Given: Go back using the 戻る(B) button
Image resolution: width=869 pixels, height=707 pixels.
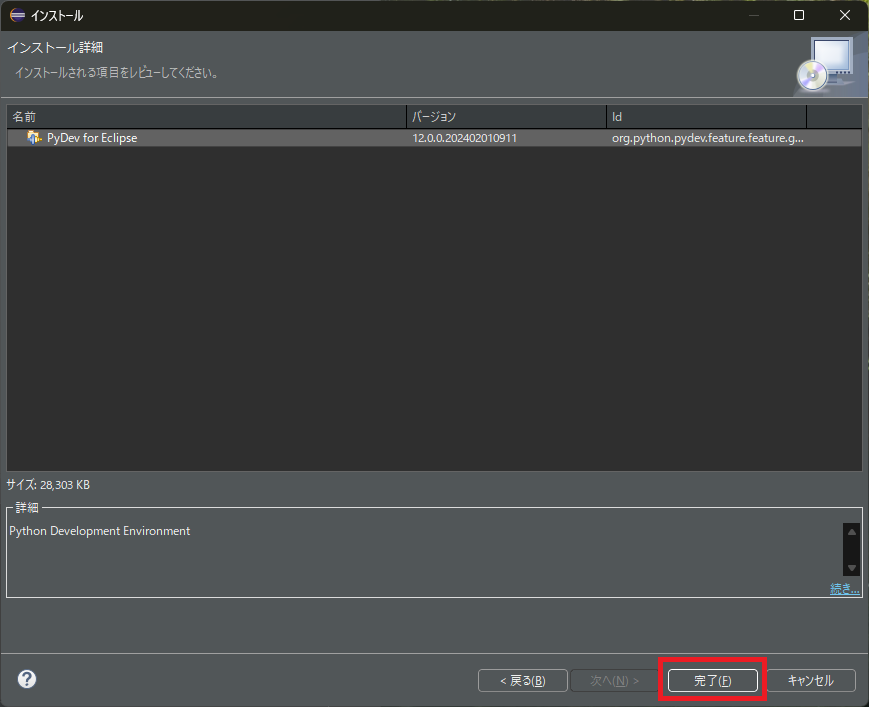Looking at the screenshot, I should click(522, 680).
